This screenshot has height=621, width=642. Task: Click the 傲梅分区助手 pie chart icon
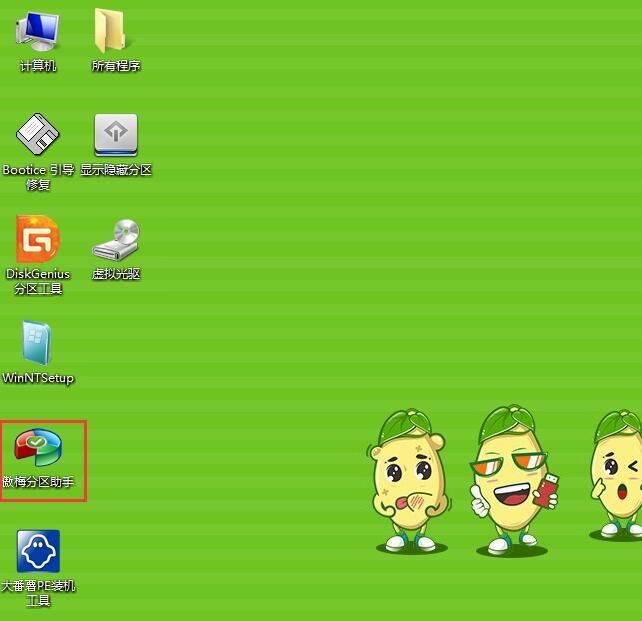(x=38, y=447)
